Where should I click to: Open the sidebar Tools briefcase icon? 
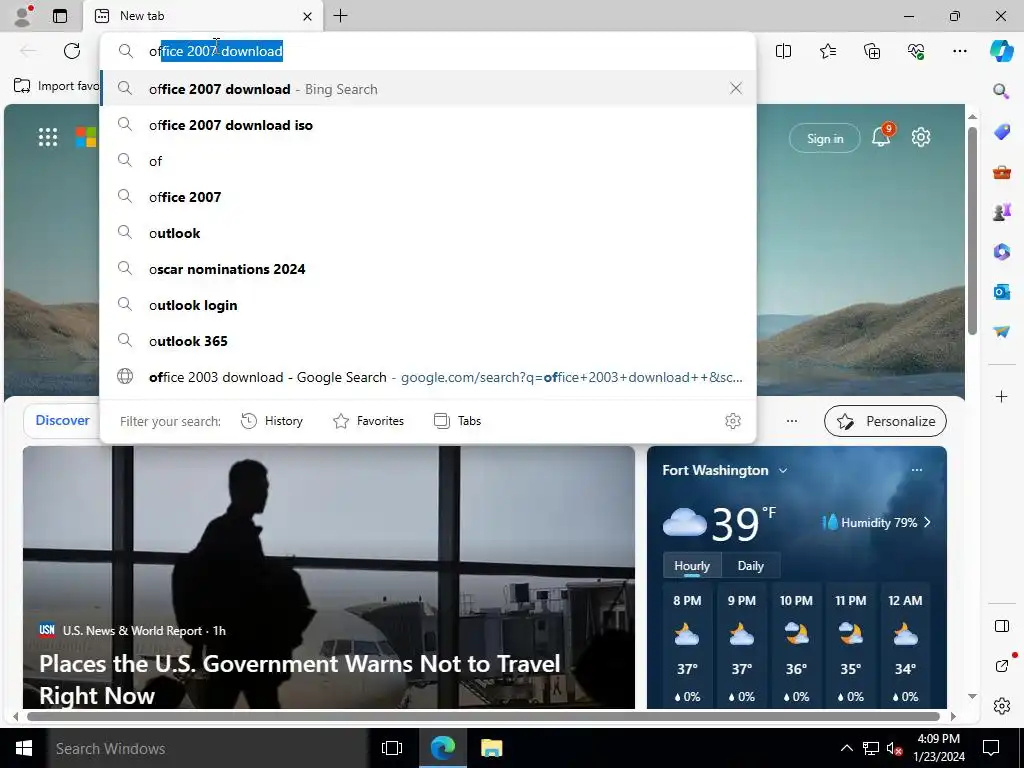(x=1001, y=172)
